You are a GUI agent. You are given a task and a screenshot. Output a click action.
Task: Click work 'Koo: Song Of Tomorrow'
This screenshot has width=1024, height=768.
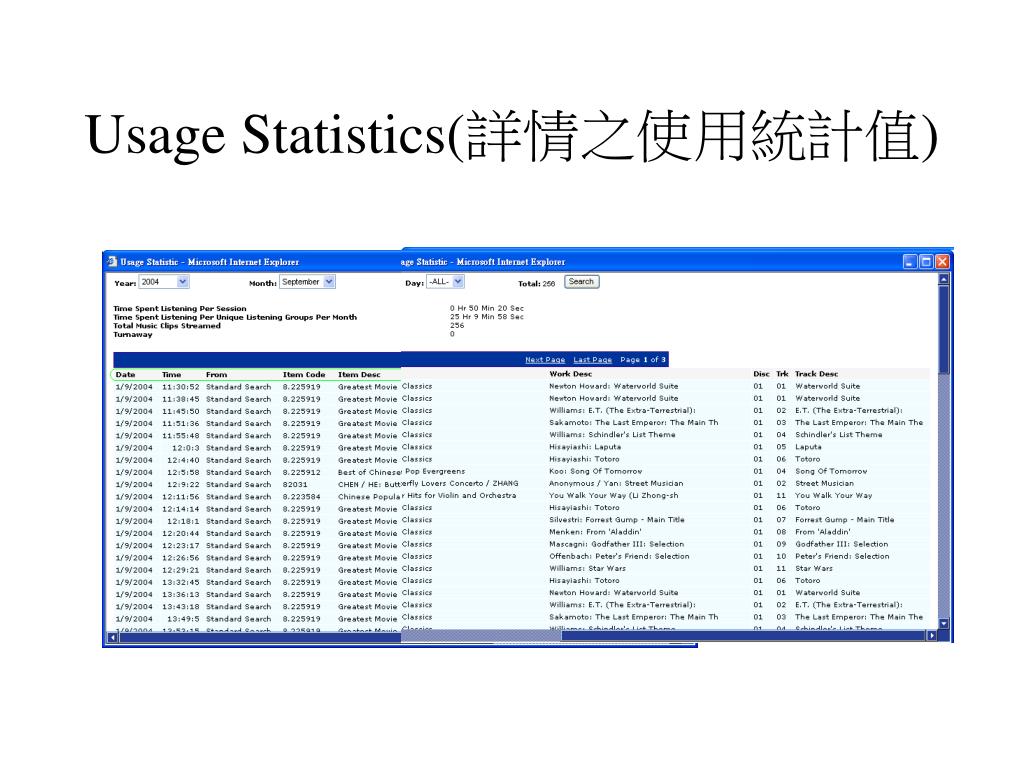point(596,472)
